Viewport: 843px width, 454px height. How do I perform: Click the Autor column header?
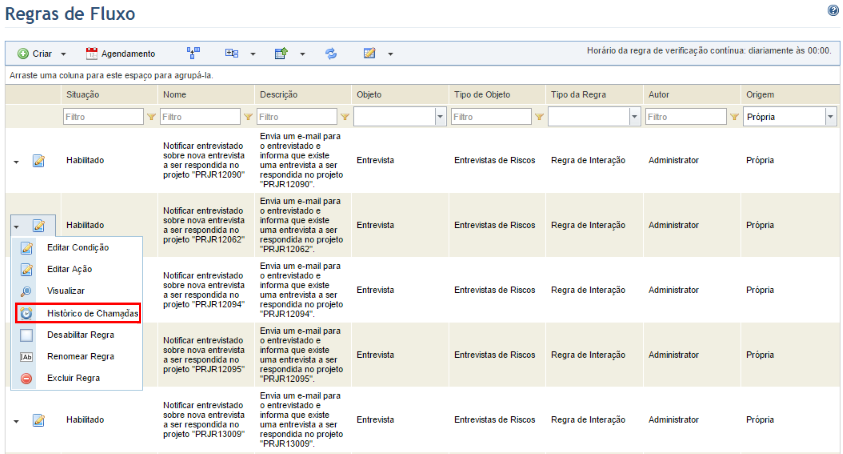click(692, 95)
